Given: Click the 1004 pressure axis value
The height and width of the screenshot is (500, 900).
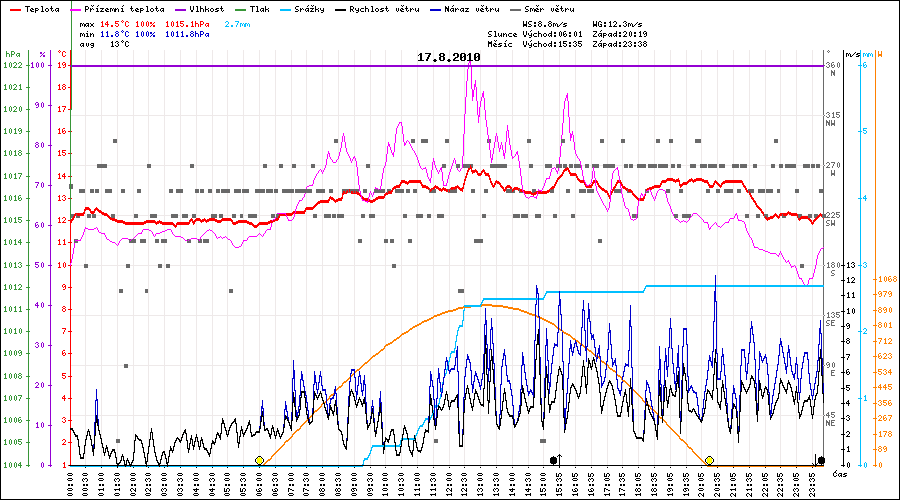Looking at the screenshot, I should point(13,465).
